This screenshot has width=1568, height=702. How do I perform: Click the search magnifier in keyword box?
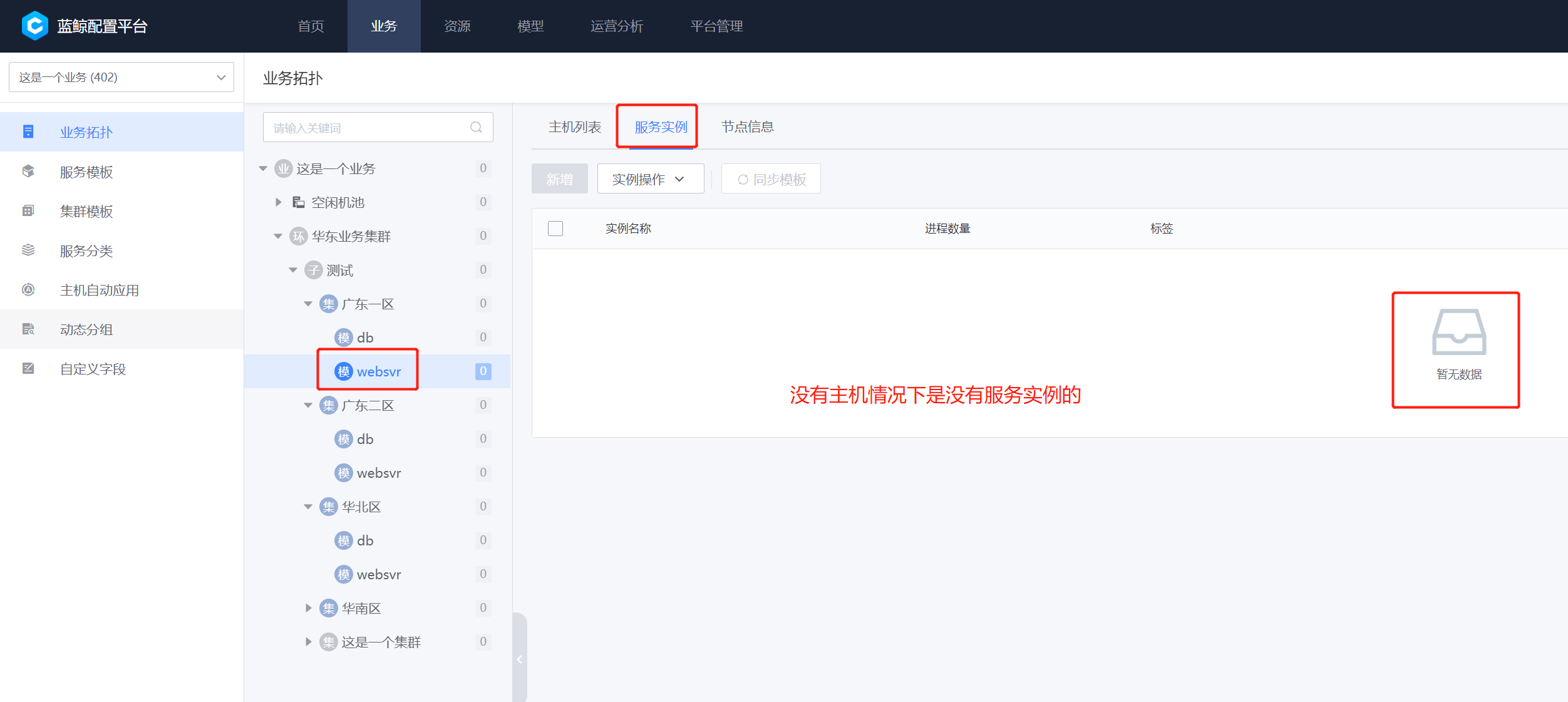pyautogui.click(x=476, y=127)
